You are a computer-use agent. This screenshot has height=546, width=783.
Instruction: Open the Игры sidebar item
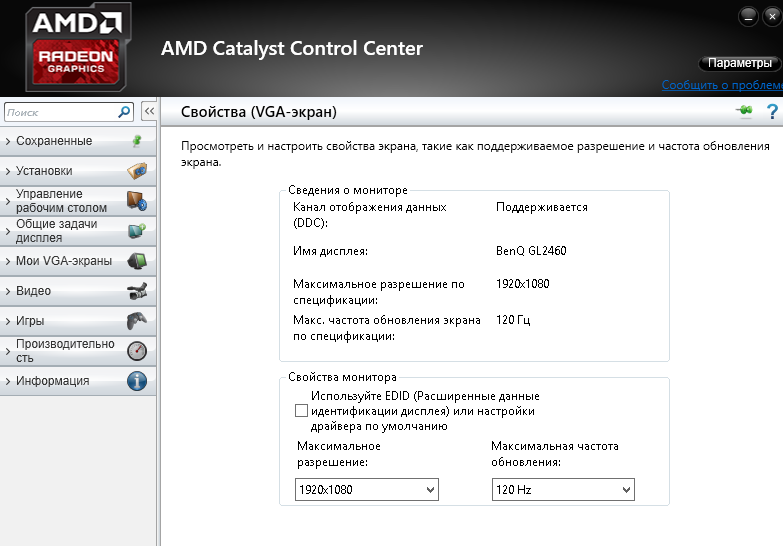click(78, 321)
